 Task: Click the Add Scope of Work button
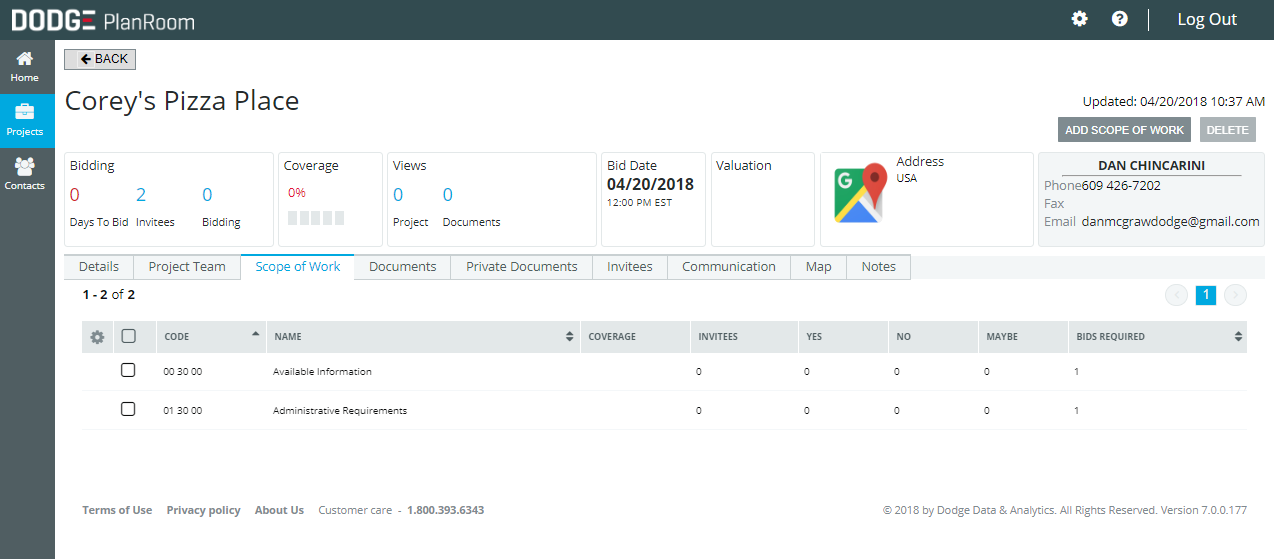click(1124, 130)
